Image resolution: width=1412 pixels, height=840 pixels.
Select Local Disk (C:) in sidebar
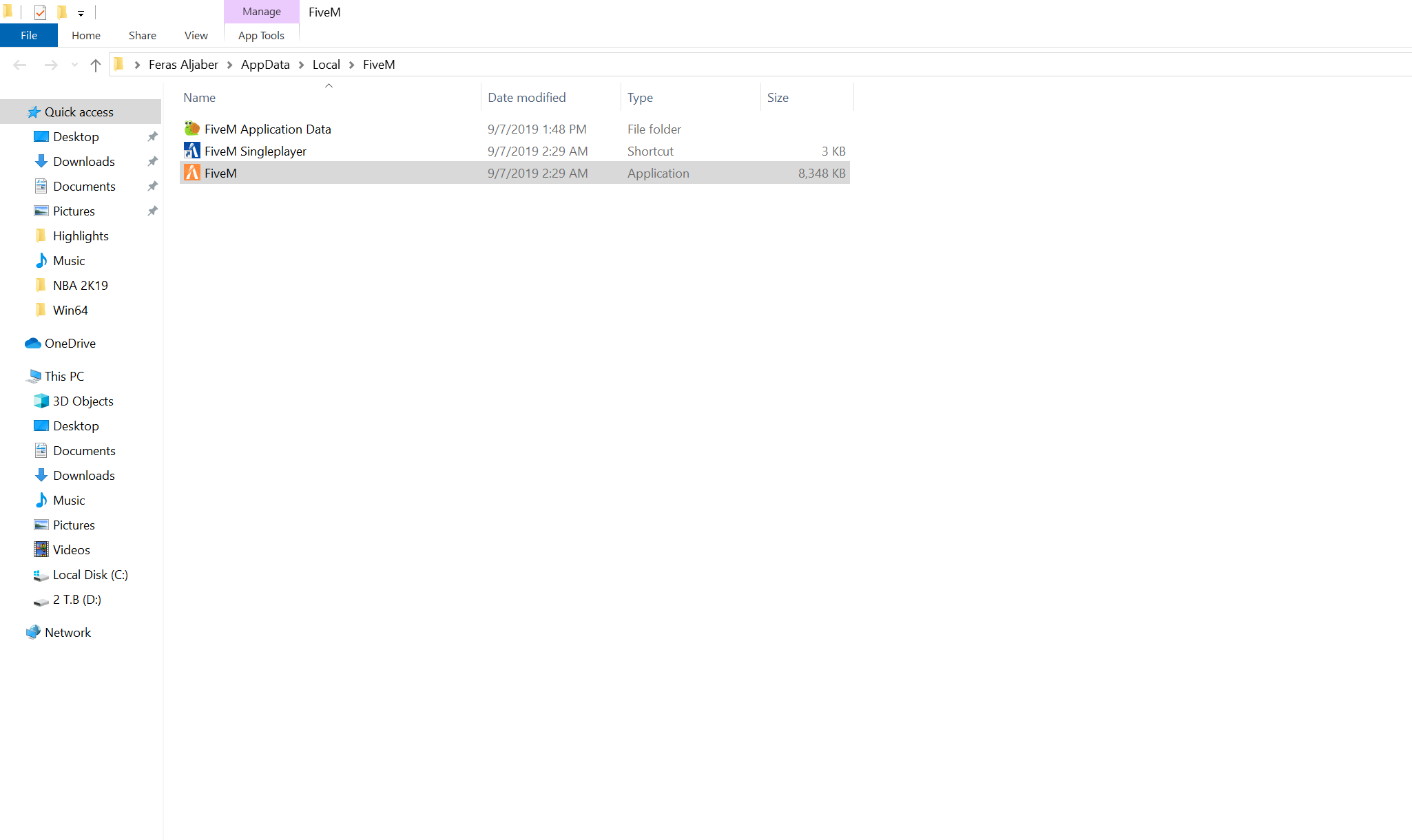coord(90,574)
